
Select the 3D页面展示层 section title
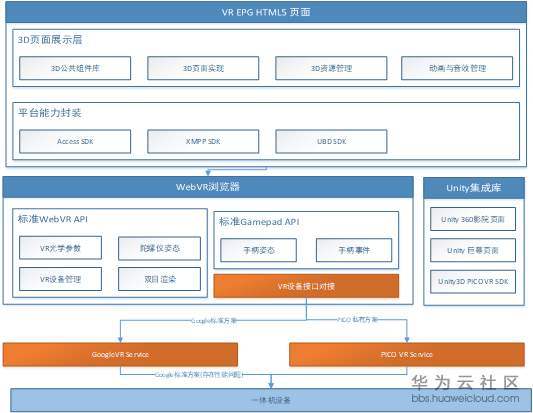pyautogui.click(x=50, y=40)
